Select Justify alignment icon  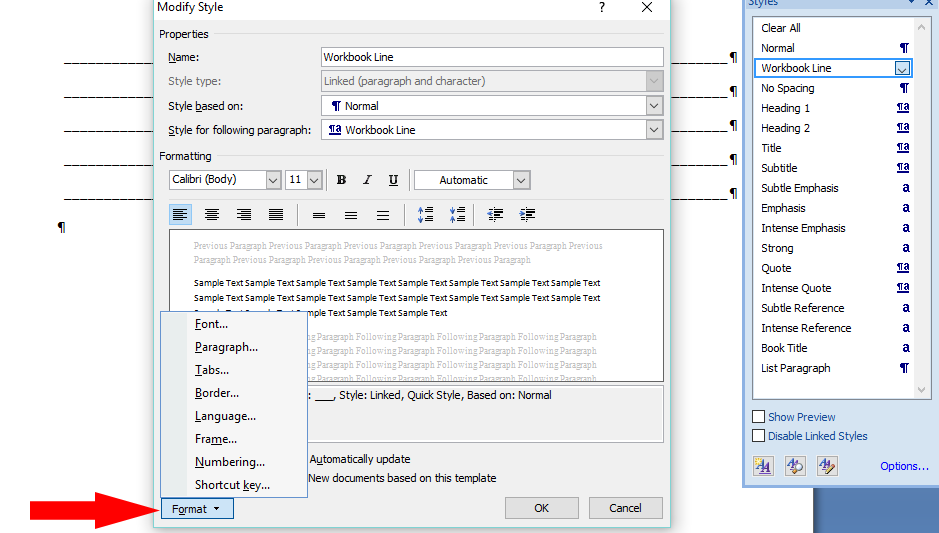click(276, 215)
